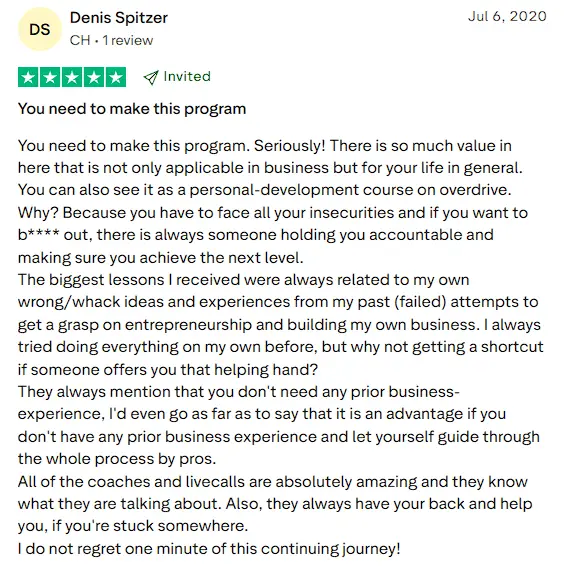Screen dimensions: 575x566
Task: Click the green 'Invited' label text
Action: click(187, 76)
